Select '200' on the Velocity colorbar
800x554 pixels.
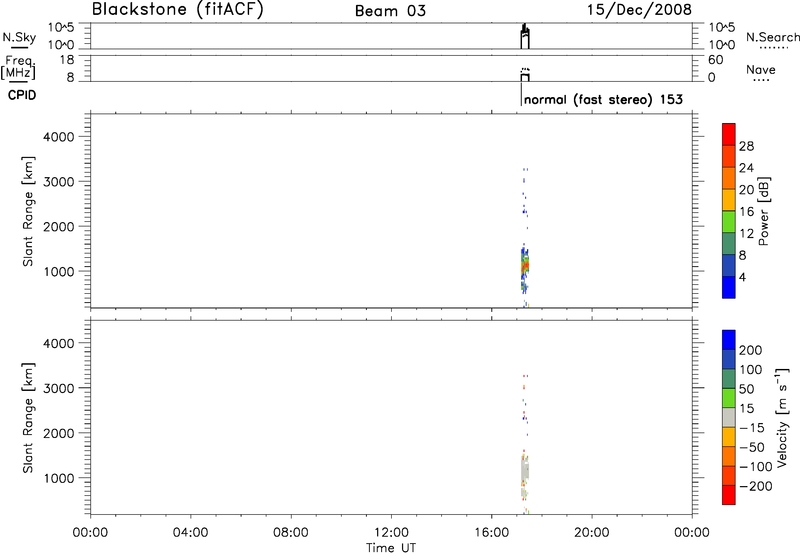[751, 350]
